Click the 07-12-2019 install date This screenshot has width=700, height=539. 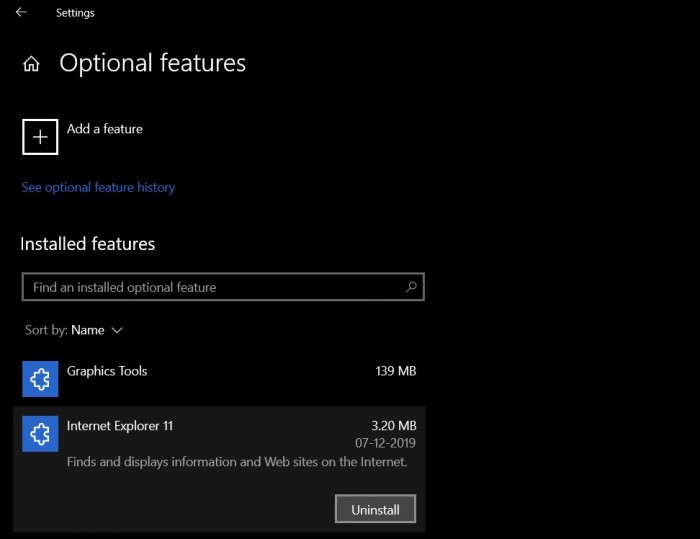tap(385, 443)
